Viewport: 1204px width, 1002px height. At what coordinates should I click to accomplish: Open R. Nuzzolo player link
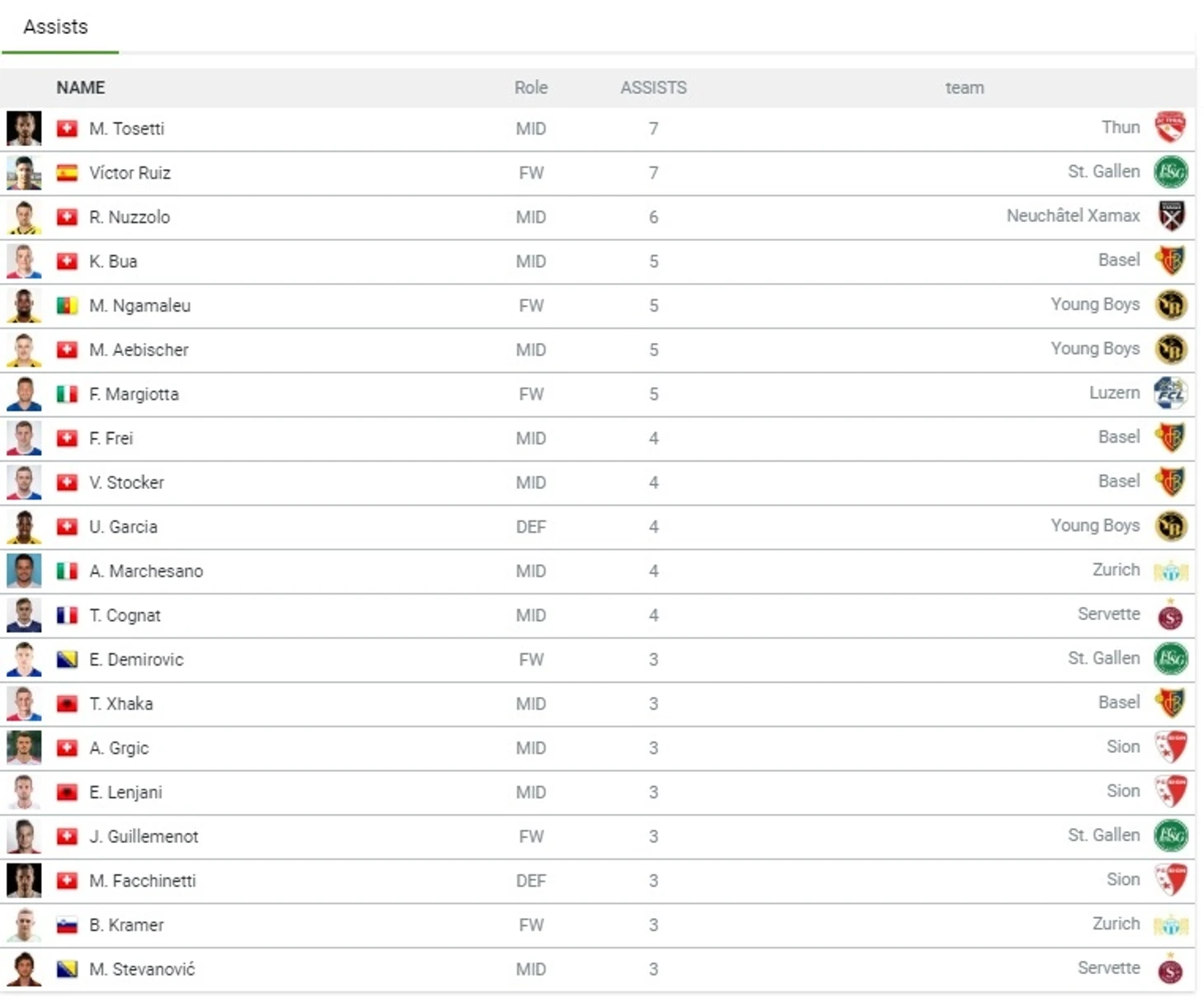coord(129,218)
